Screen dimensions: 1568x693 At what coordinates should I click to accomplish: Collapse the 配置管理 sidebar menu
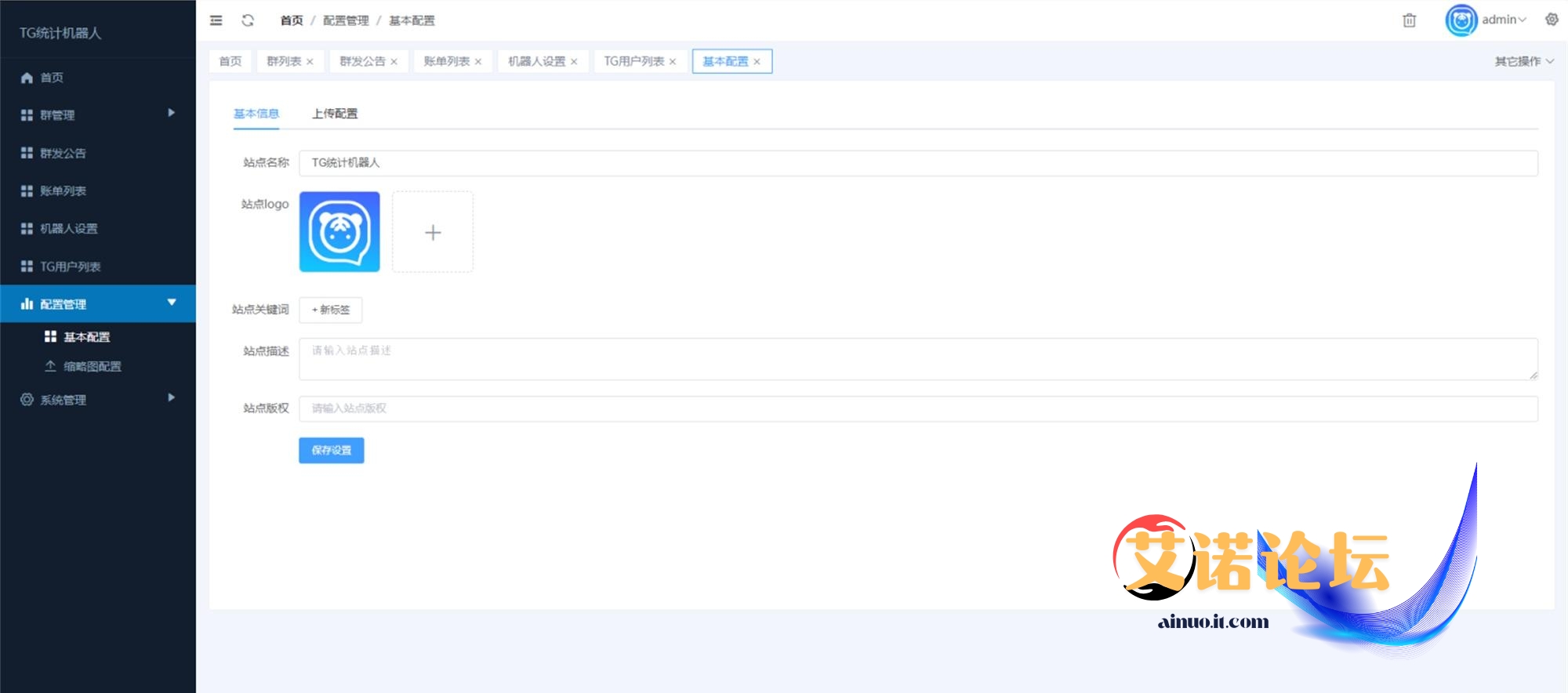pos(97,303)
